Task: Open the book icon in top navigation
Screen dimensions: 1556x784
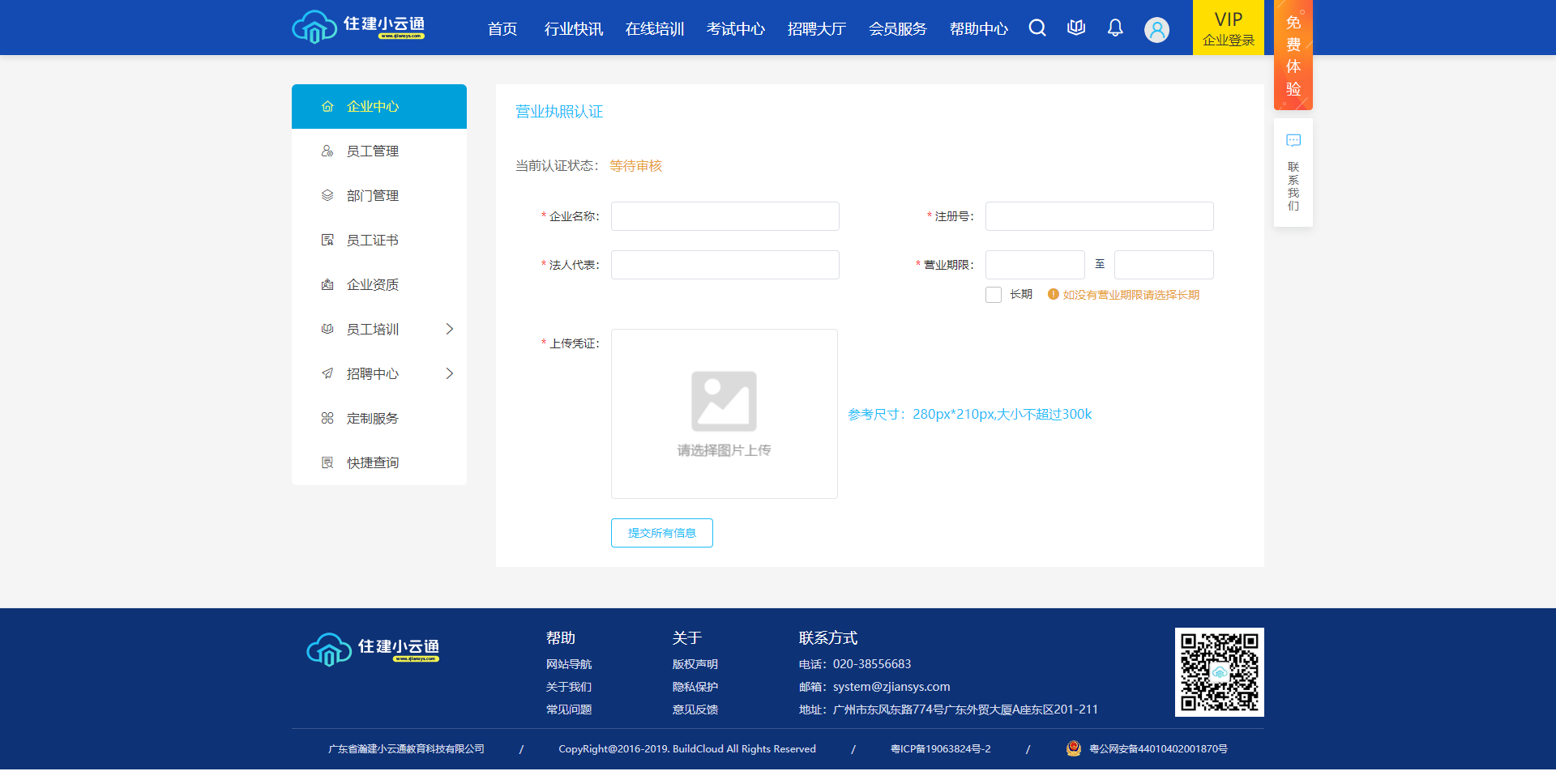Action: pyautogui.click(x=1076, y=28)
